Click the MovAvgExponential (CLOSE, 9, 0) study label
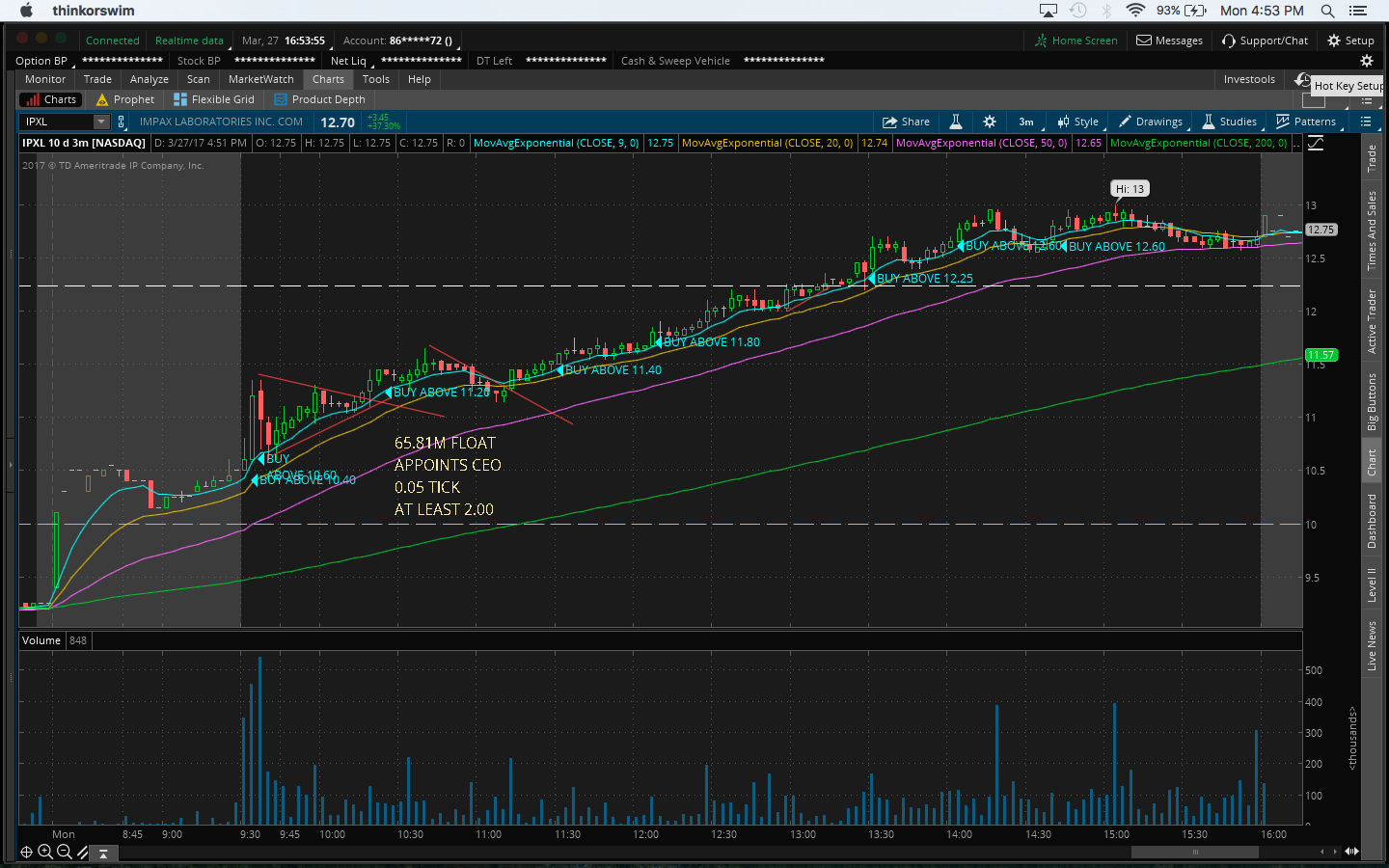The width and height of the screenshot is (1389, 868). [557, 143]
